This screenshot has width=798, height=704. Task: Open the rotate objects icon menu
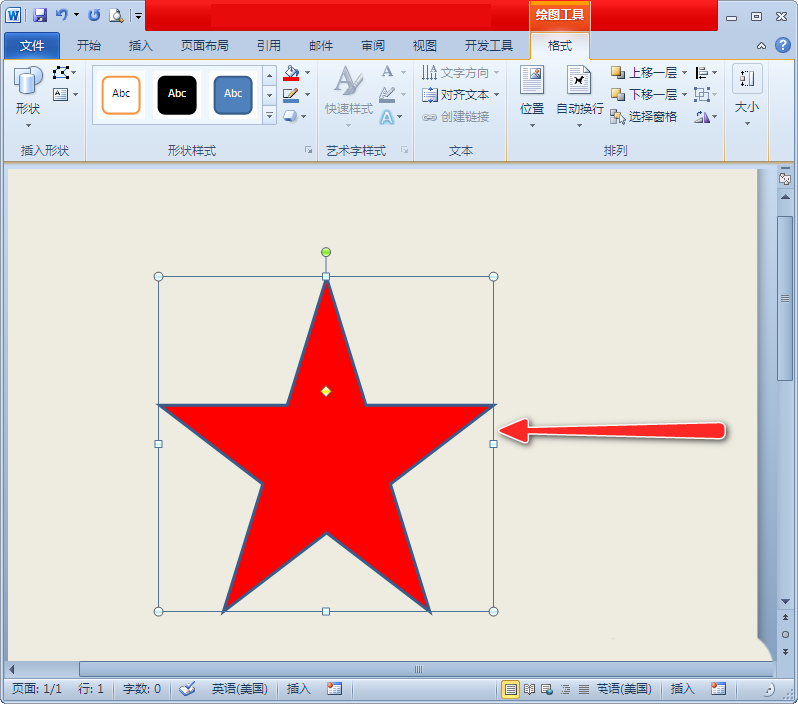[x=706, y=117]
